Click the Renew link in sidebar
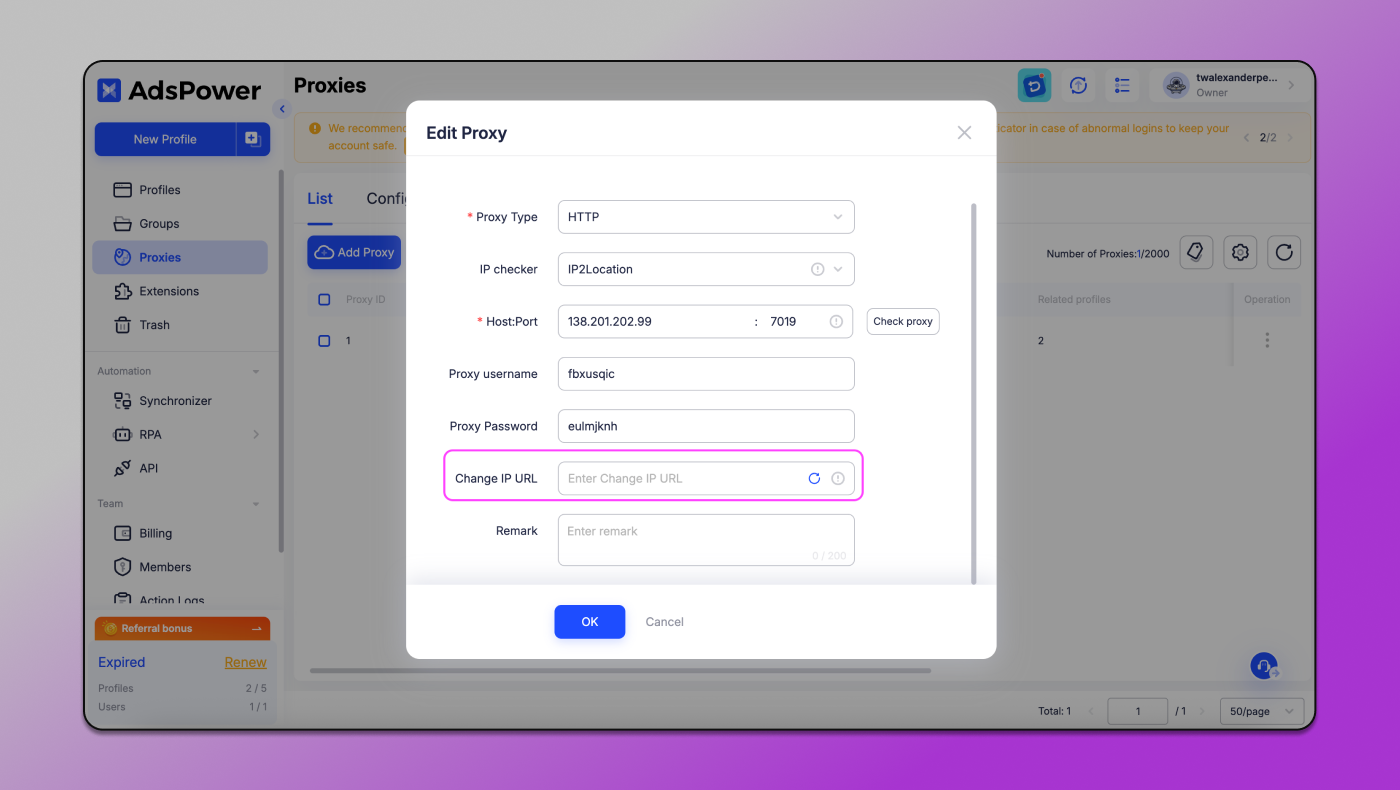1400x790 pixels. 245,662
